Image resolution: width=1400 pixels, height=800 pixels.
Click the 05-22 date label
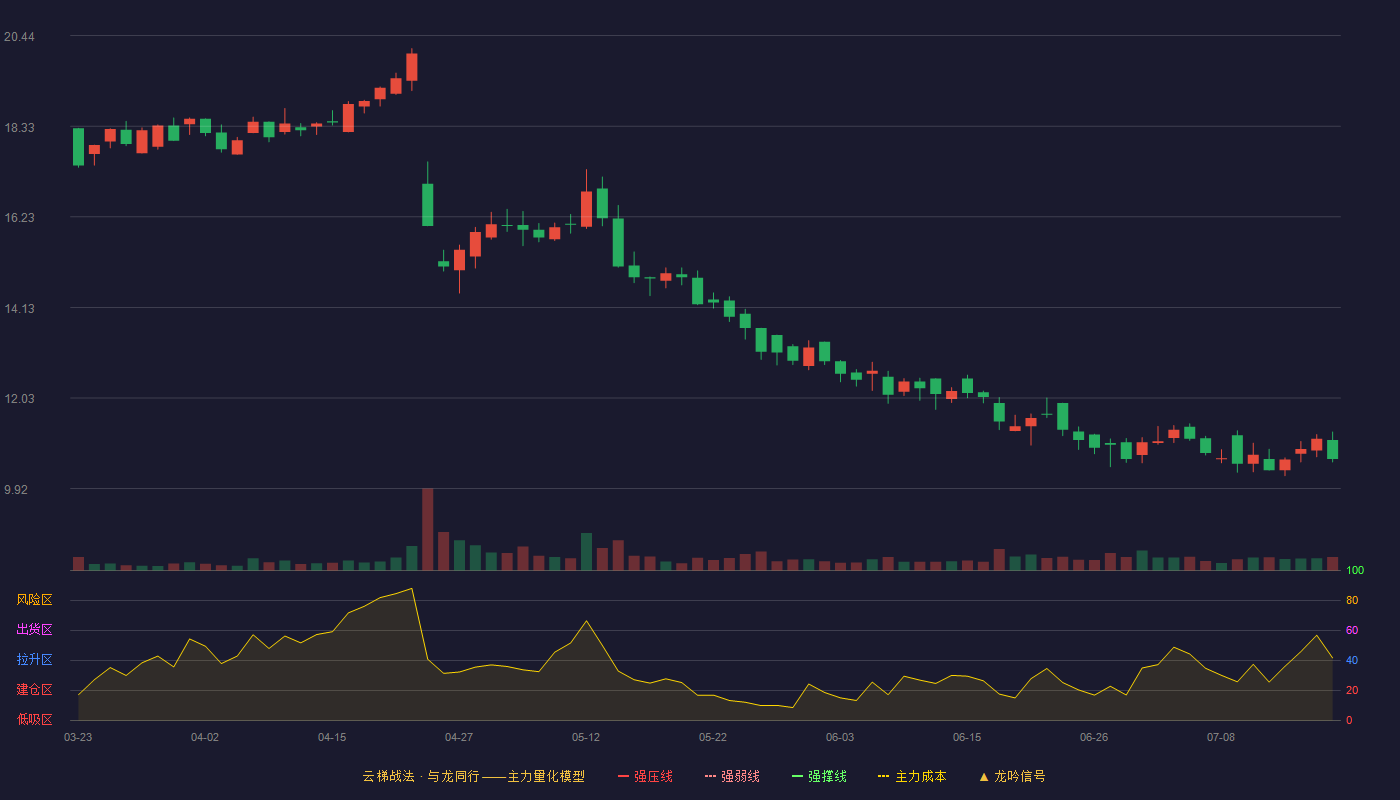[x=713, y=737]
